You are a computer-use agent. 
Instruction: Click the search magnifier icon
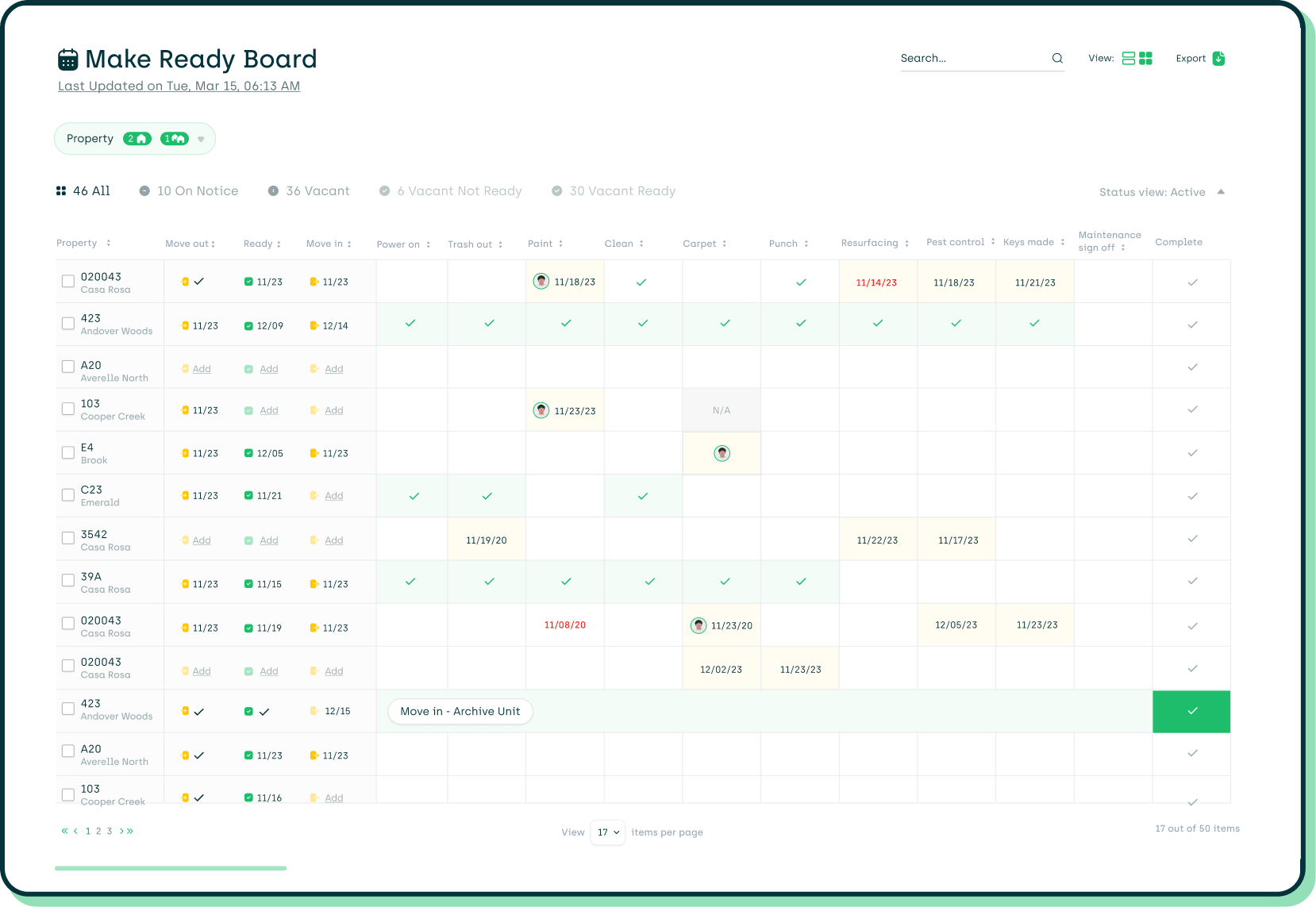1056,57
